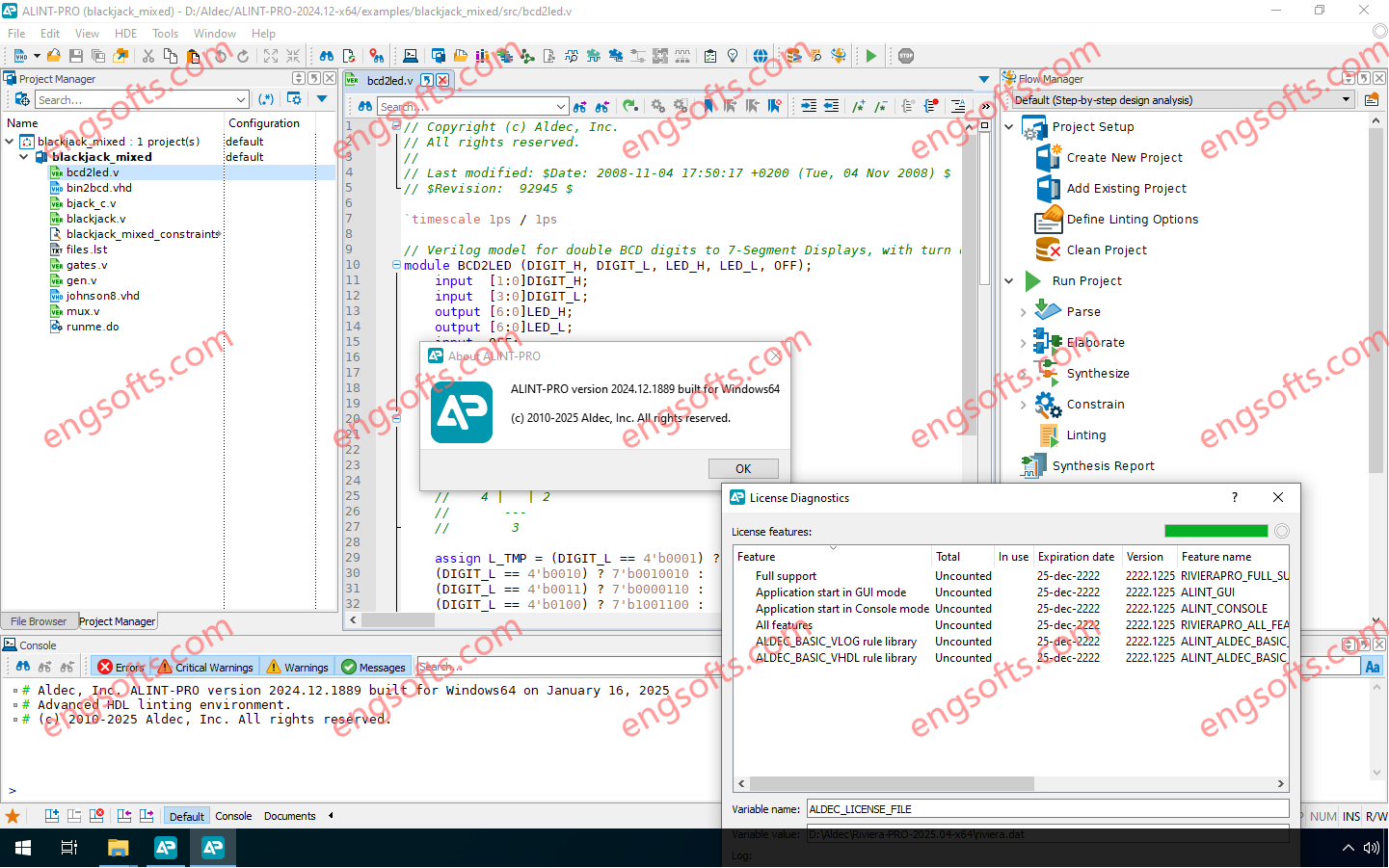The height and width of the screenshot is (868, 1389).
Task: Click the increase indent icon in editor toolbar
Action: [x=809, y=106]
